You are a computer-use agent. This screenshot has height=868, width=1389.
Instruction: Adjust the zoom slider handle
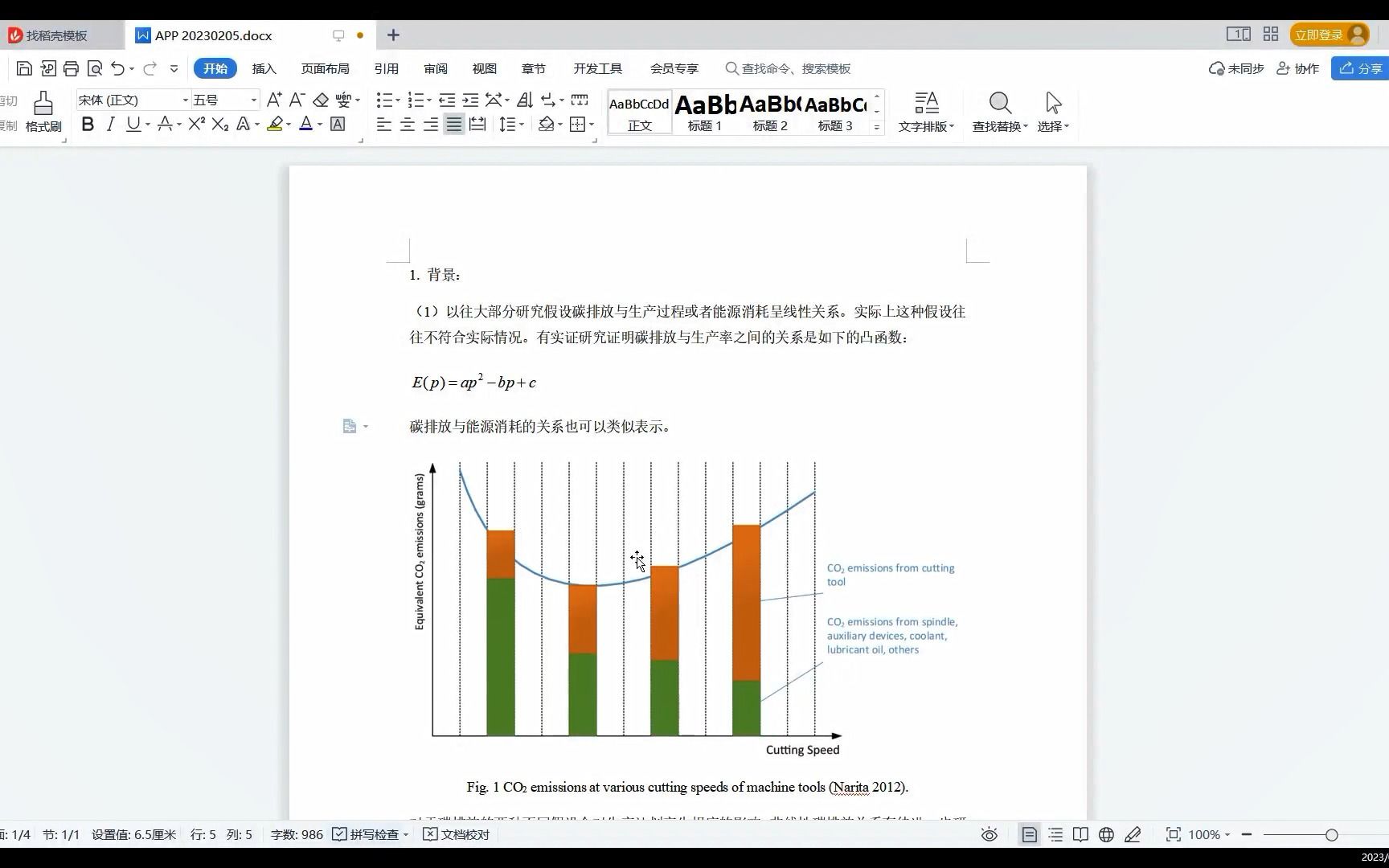click(x=1332, y=835)
